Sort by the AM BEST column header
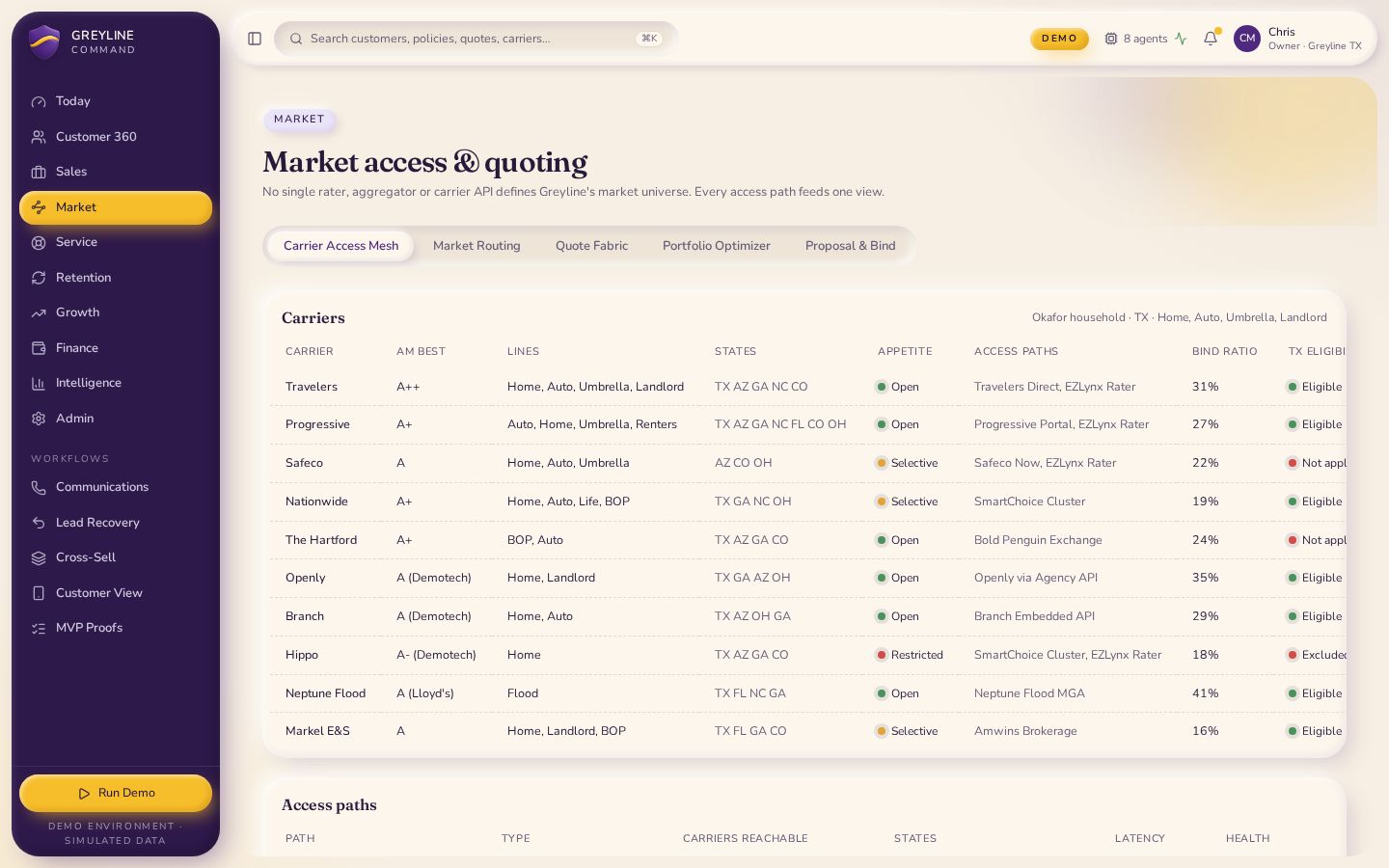Screen dimensions: 1389x868 pos(421,352)
